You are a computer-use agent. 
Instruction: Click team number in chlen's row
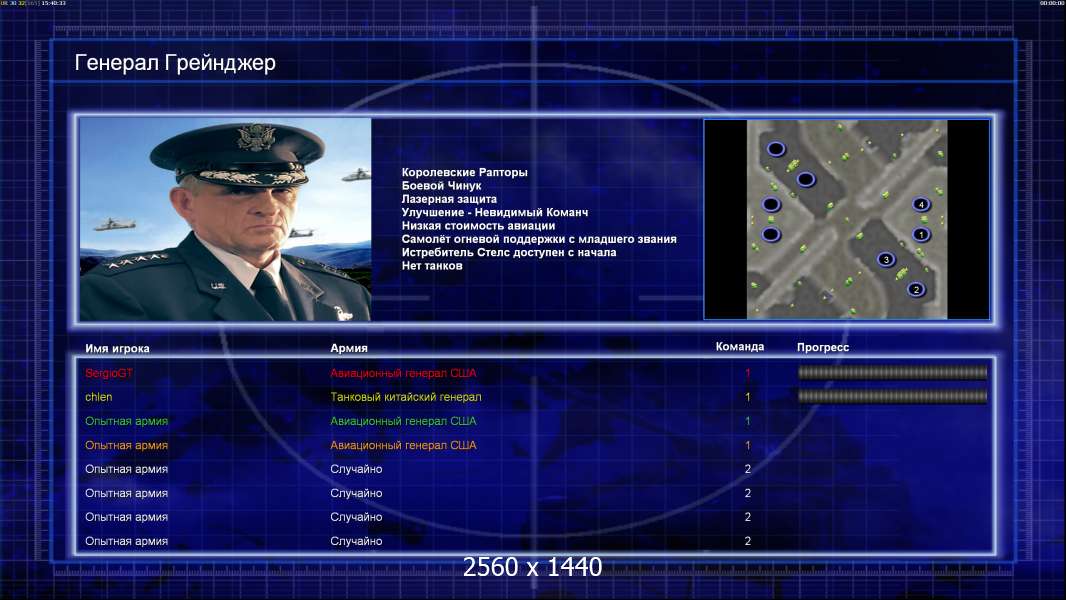pyautogui.click(x=748, y=397)
